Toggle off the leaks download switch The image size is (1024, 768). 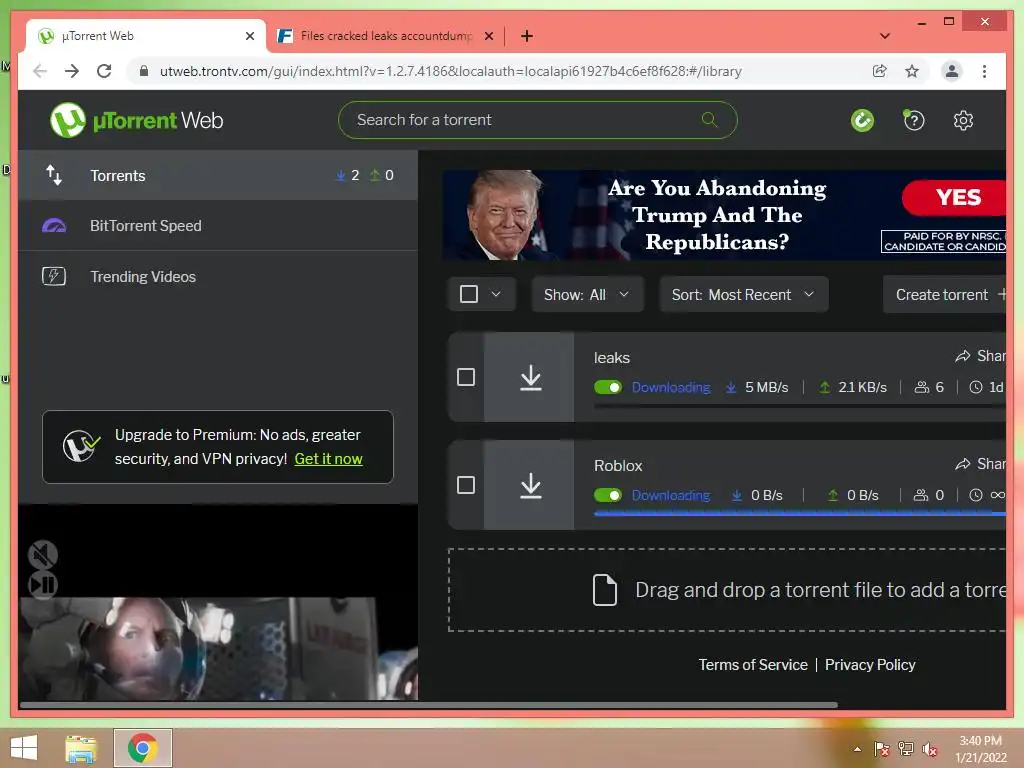pyautogui.click(x=608, y=387)
